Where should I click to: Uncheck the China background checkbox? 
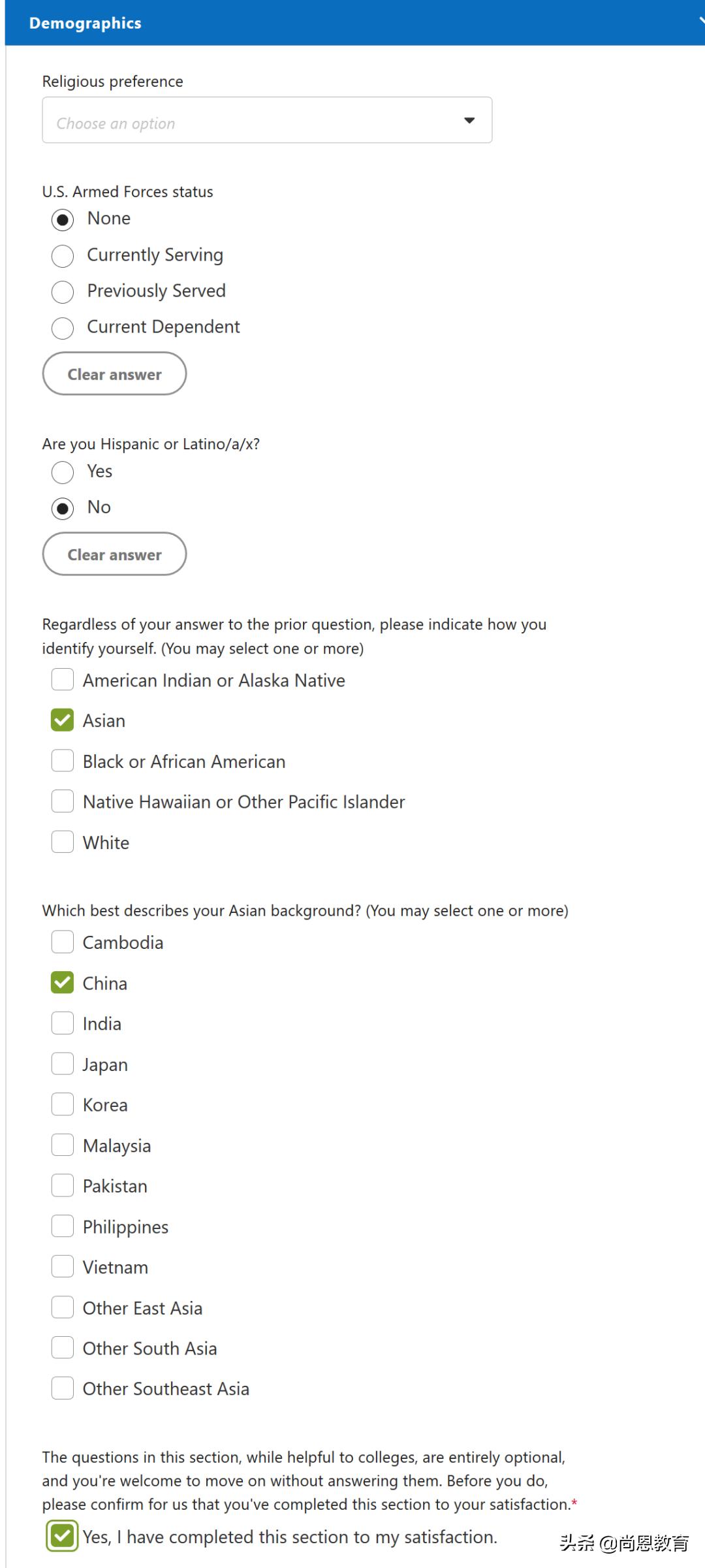[63, 983]
